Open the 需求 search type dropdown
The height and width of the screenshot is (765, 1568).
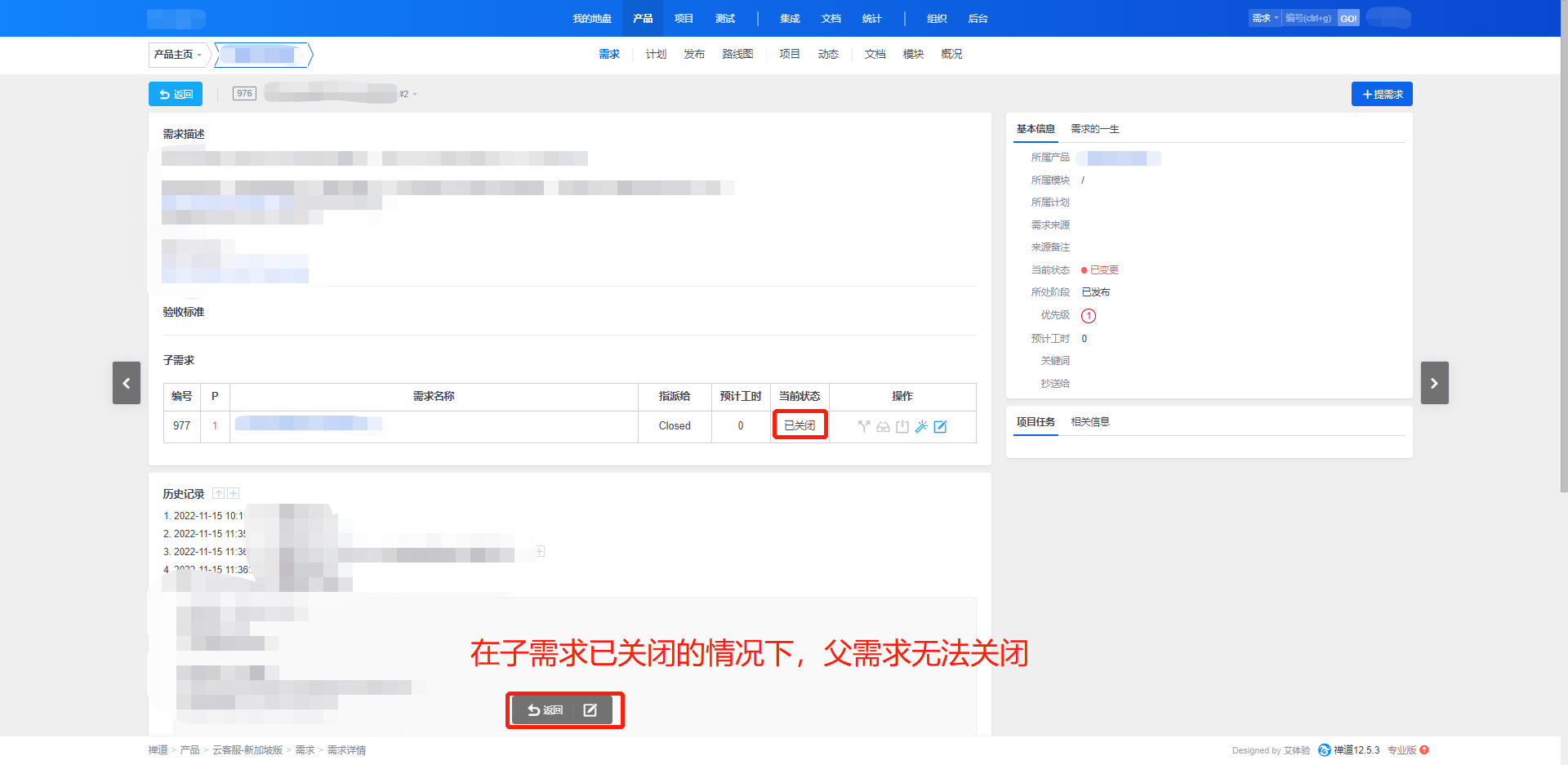click(1264, 18)
